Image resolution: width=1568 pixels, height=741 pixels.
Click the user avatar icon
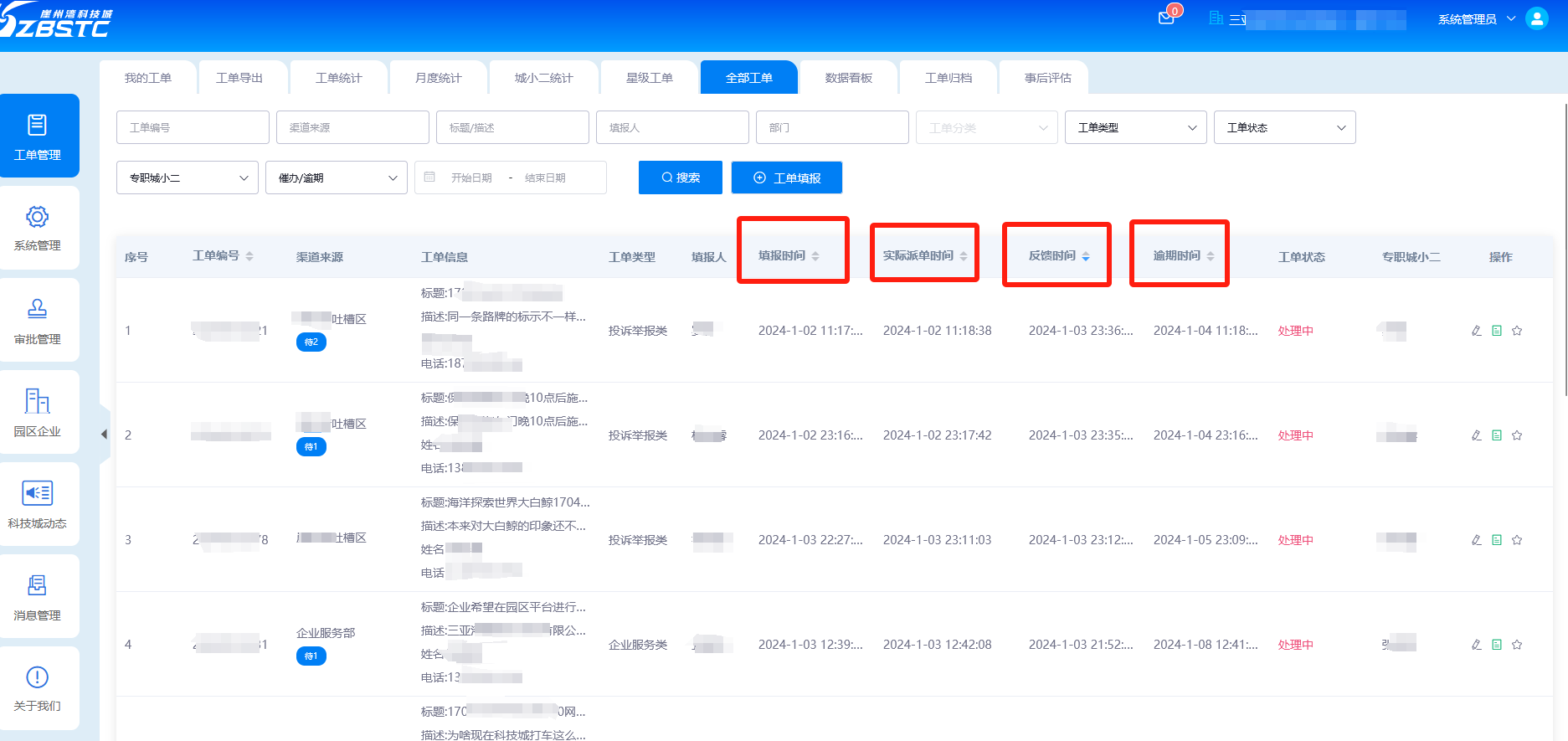1537,18
